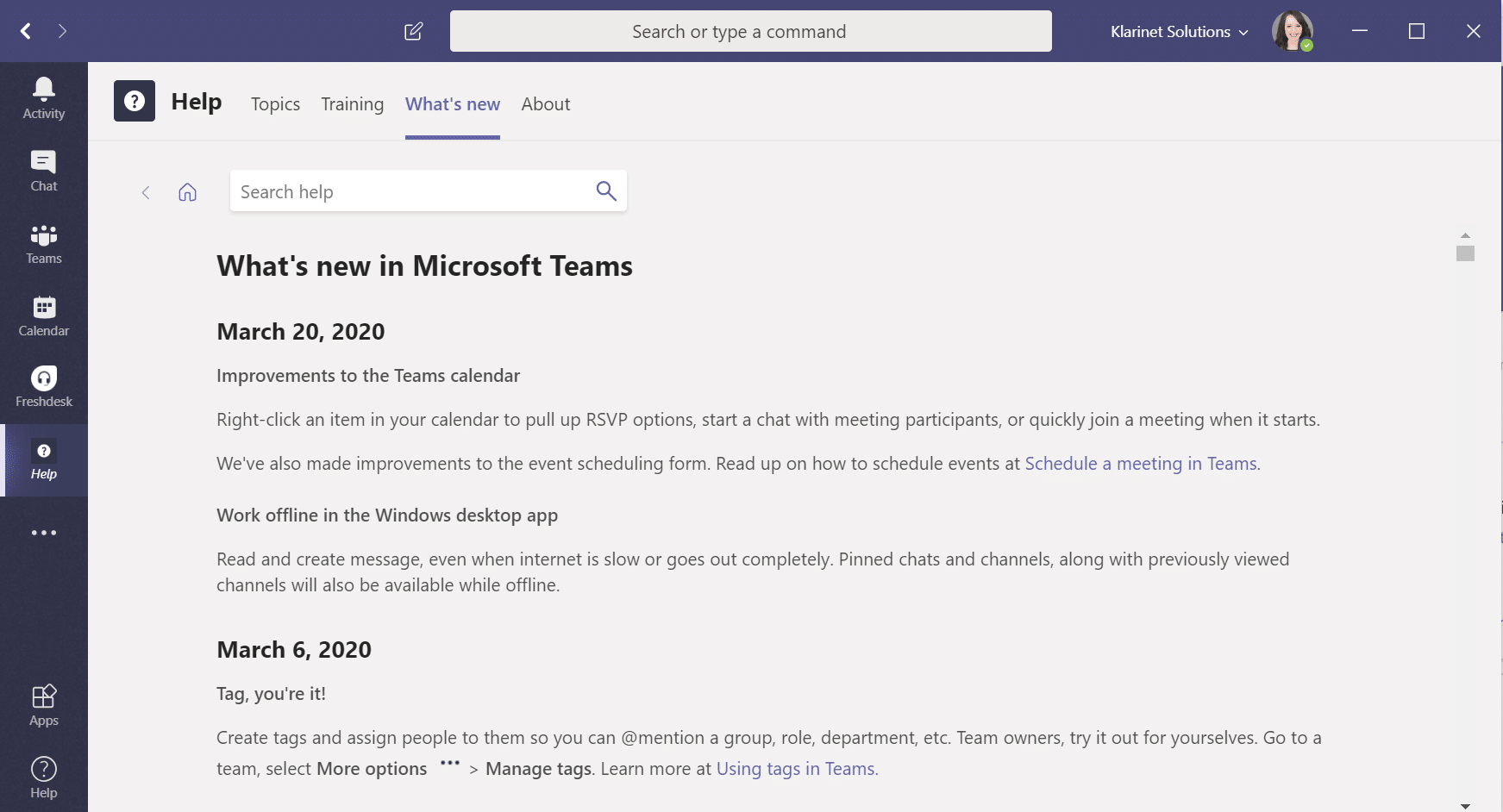
Task: Expand the Klarinet Solutions organization dropdown
Action: 1179,32
